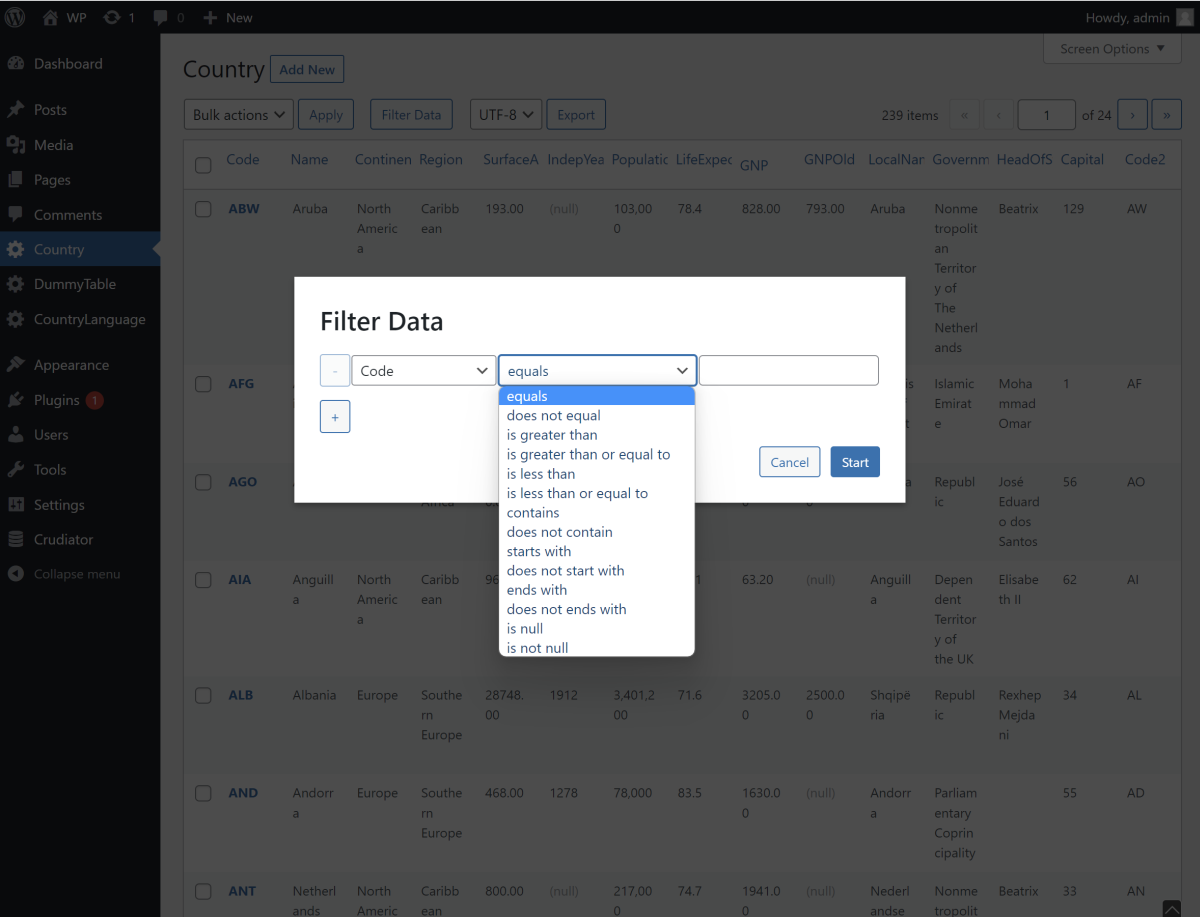The width and height of the screenshot is (1200, 917).
Task: Click the Crudiator database icon
Action: (15, 539)
